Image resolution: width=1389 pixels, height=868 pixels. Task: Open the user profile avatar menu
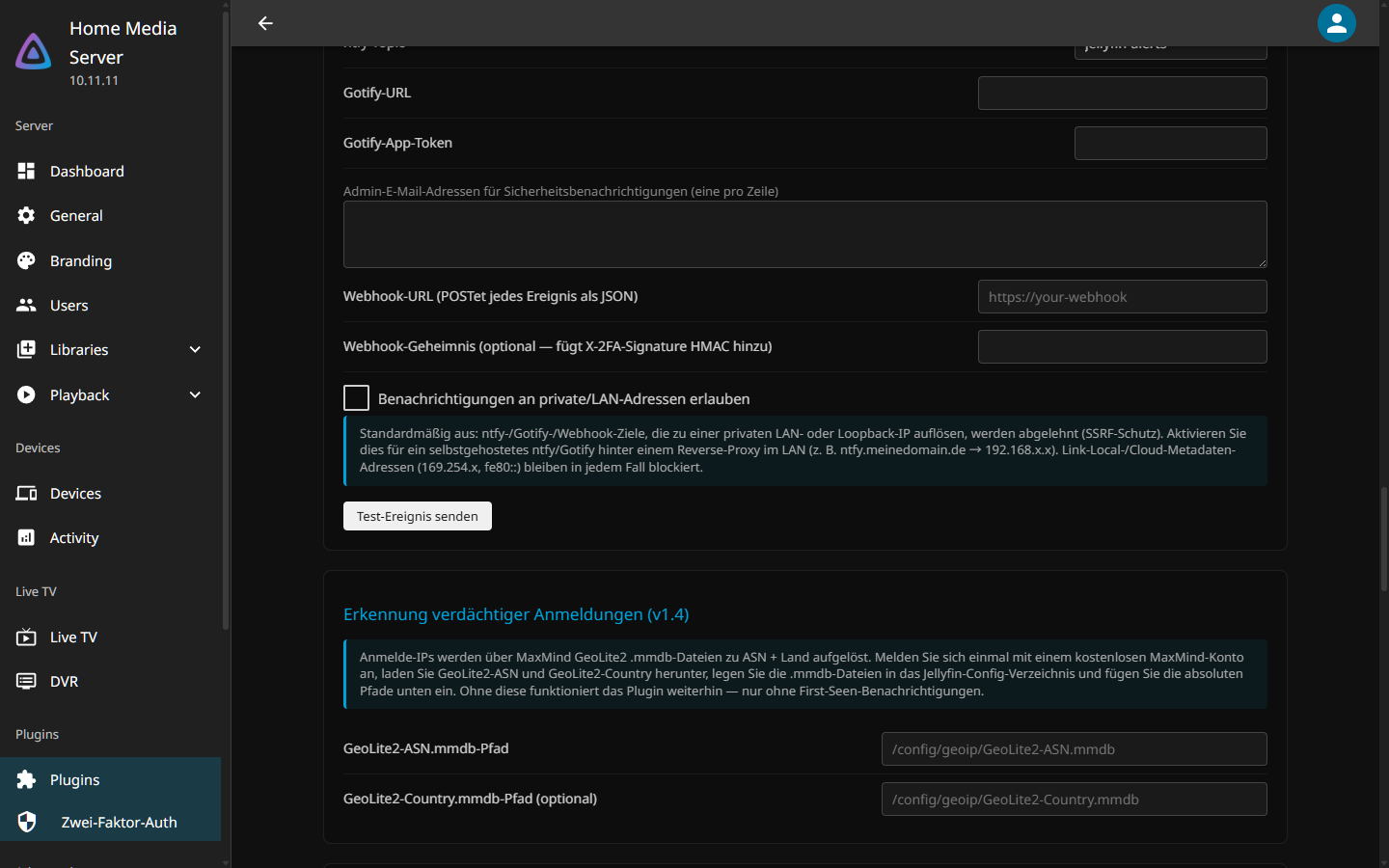(x=1337, y=23)
